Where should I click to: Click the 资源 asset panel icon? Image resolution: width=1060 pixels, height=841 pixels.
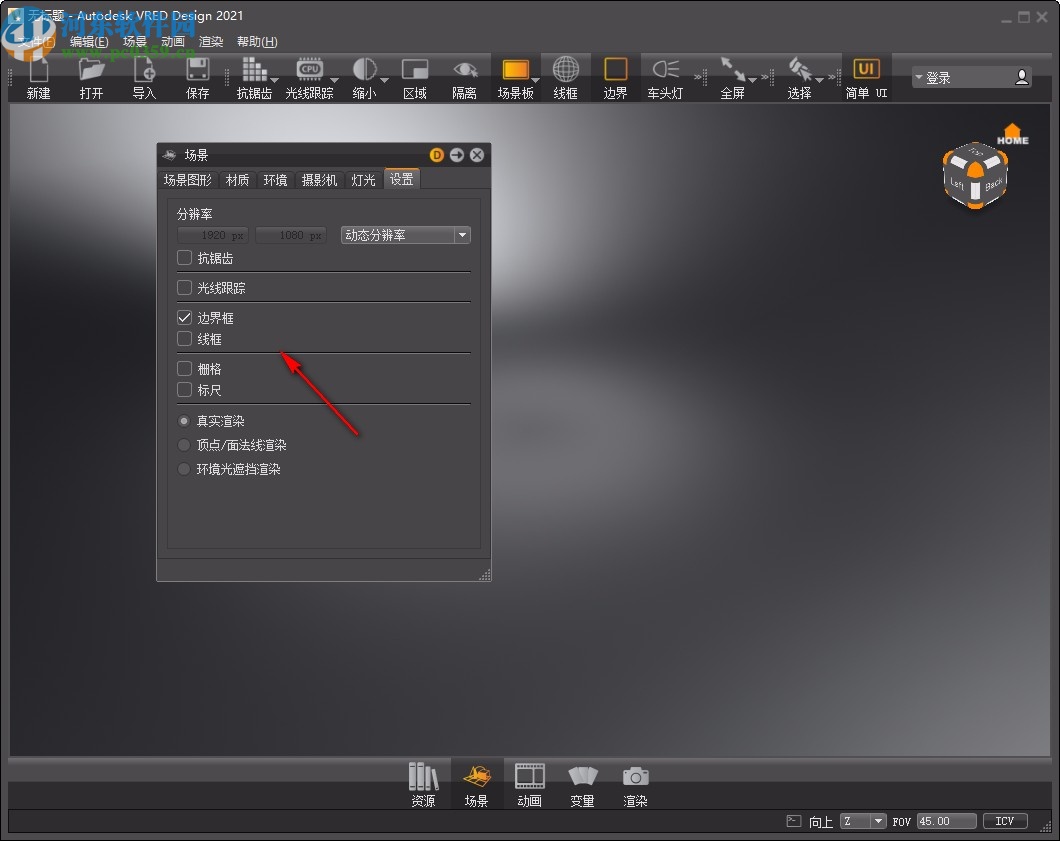coord(423,785)
